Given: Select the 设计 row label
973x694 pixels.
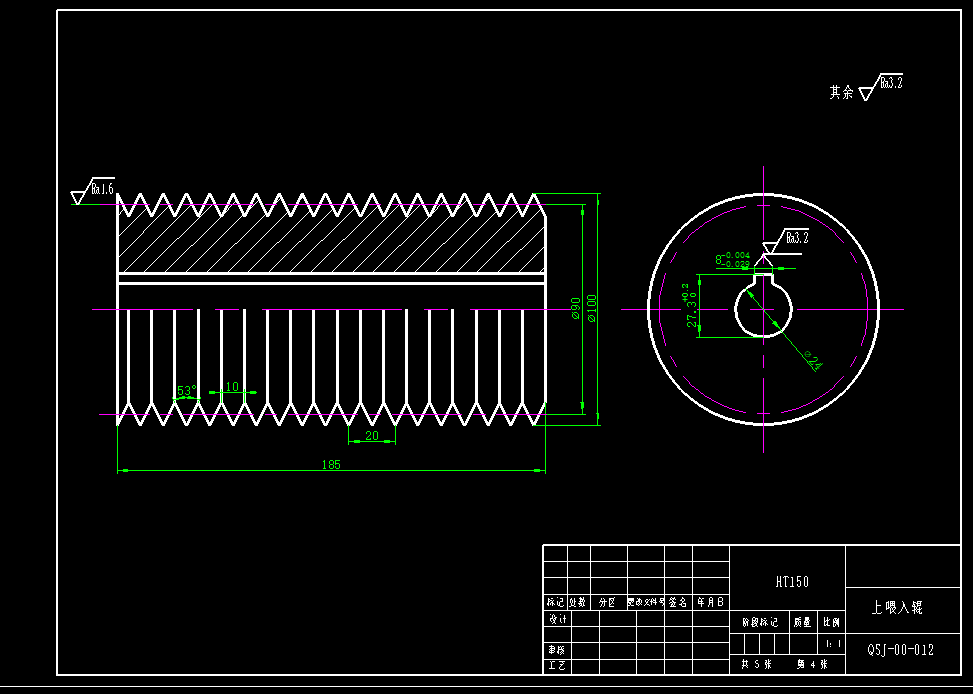Looking at the screenshot, I should 557,619.
